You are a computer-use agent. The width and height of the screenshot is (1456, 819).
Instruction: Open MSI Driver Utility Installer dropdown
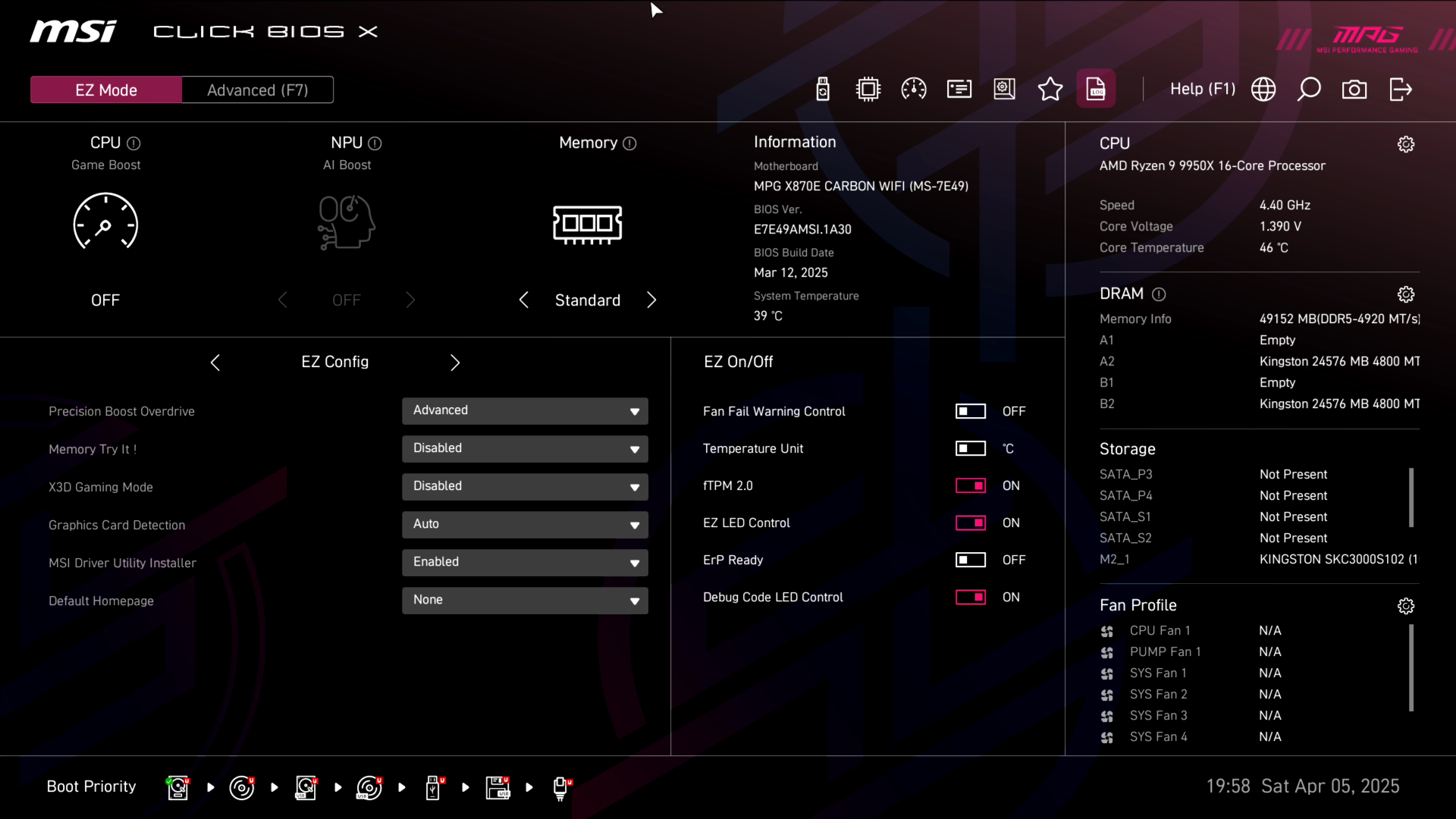(x=525, y=563)
